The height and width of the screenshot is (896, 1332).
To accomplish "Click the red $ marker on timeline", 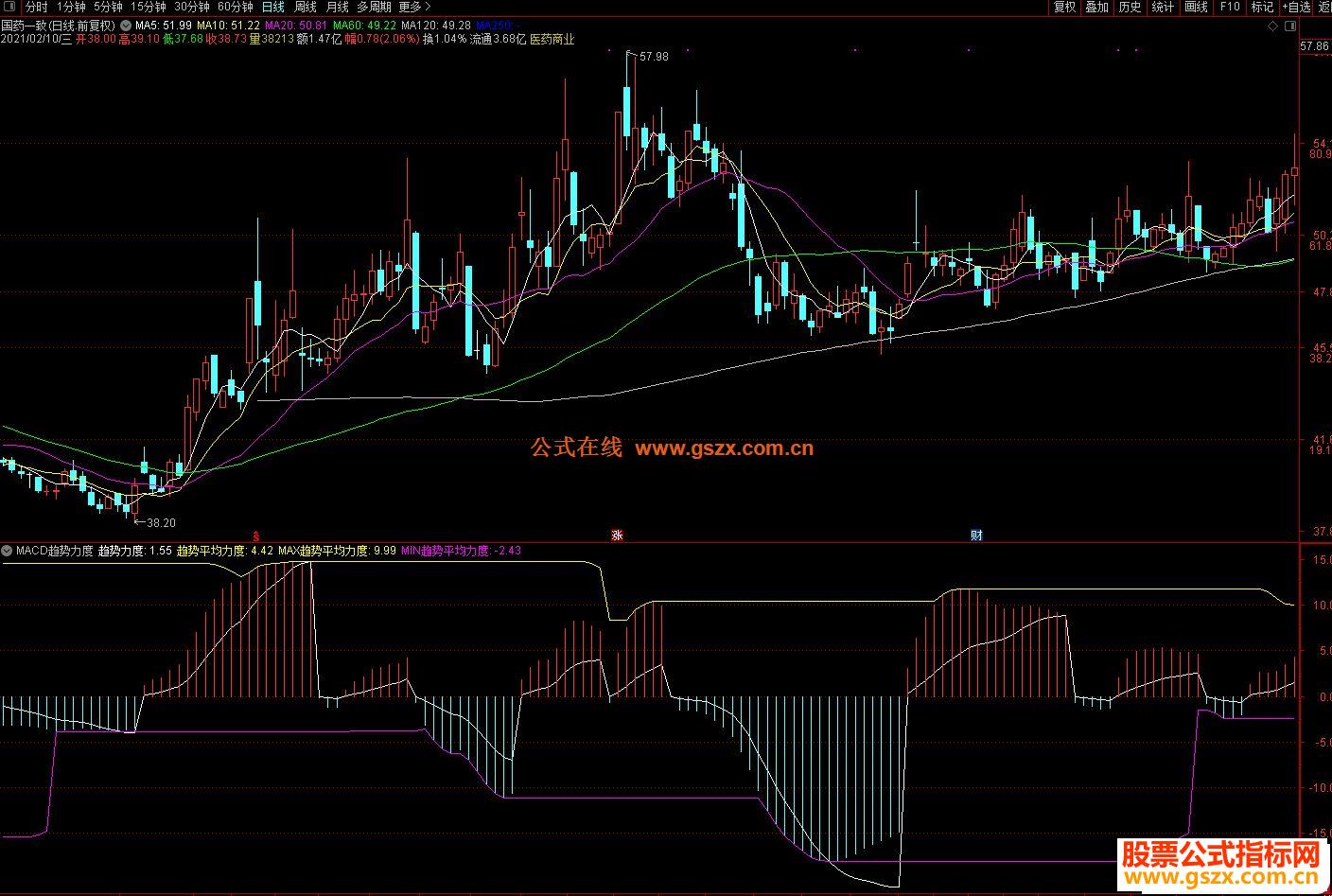I will pos(255,536).
